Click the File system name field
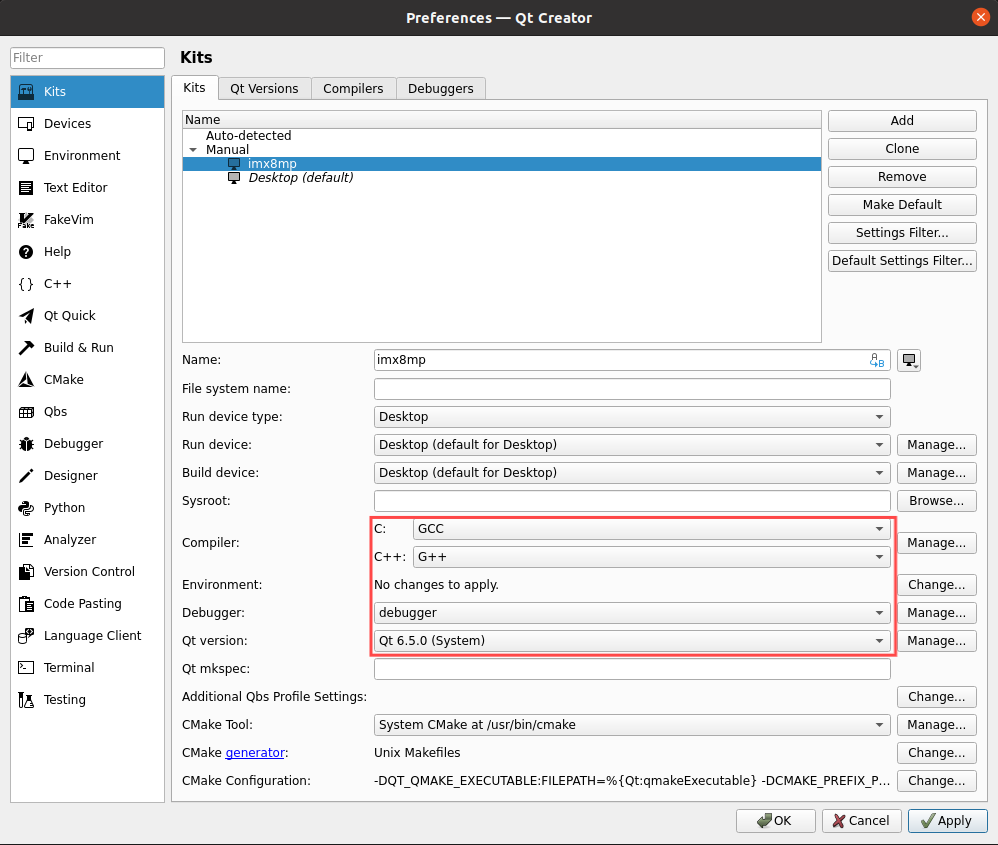 pyautogui.click(x=632, y=389)
